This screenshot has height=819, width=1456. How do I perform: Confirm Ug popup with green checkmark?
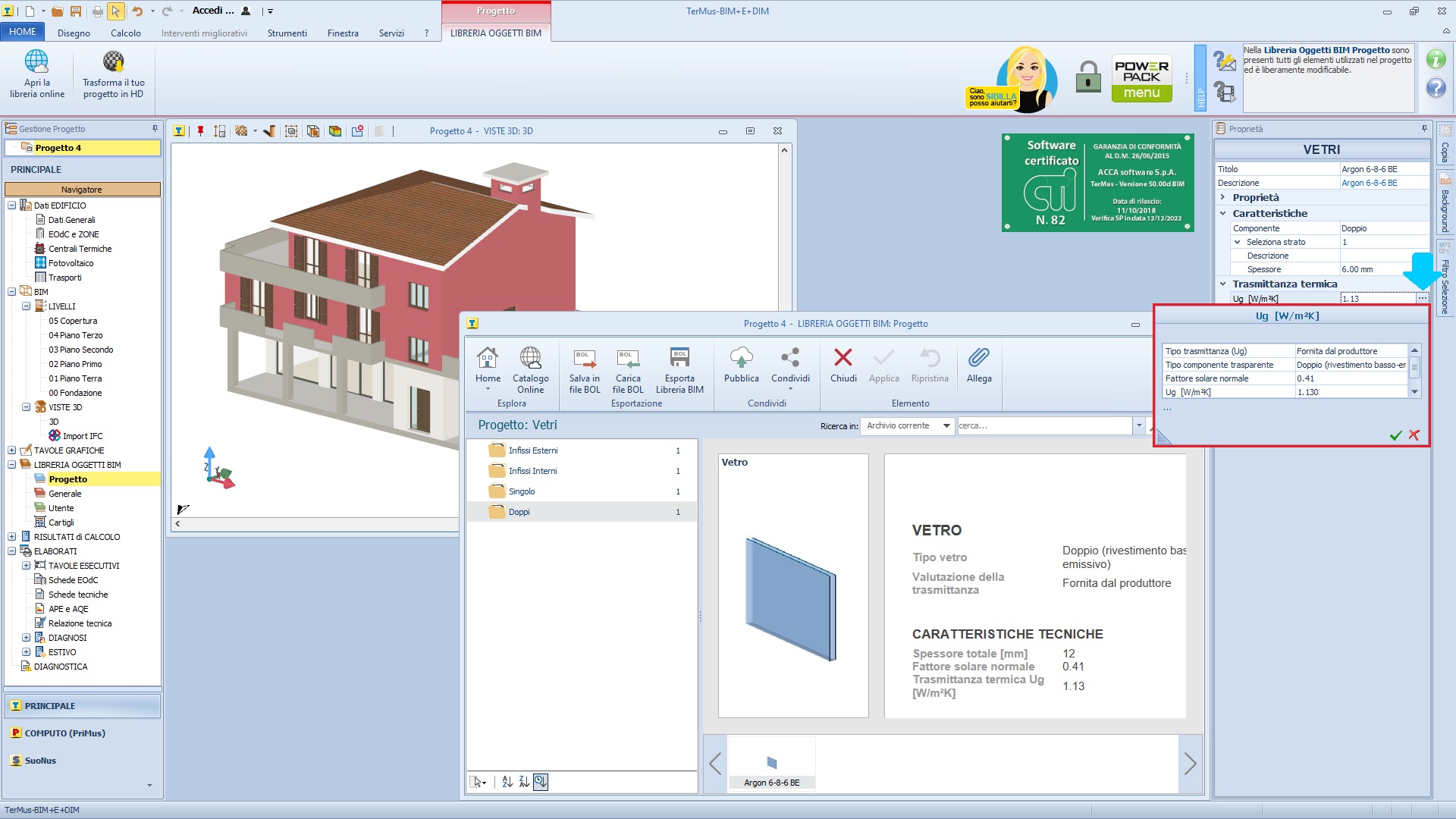pos(1395,435)
